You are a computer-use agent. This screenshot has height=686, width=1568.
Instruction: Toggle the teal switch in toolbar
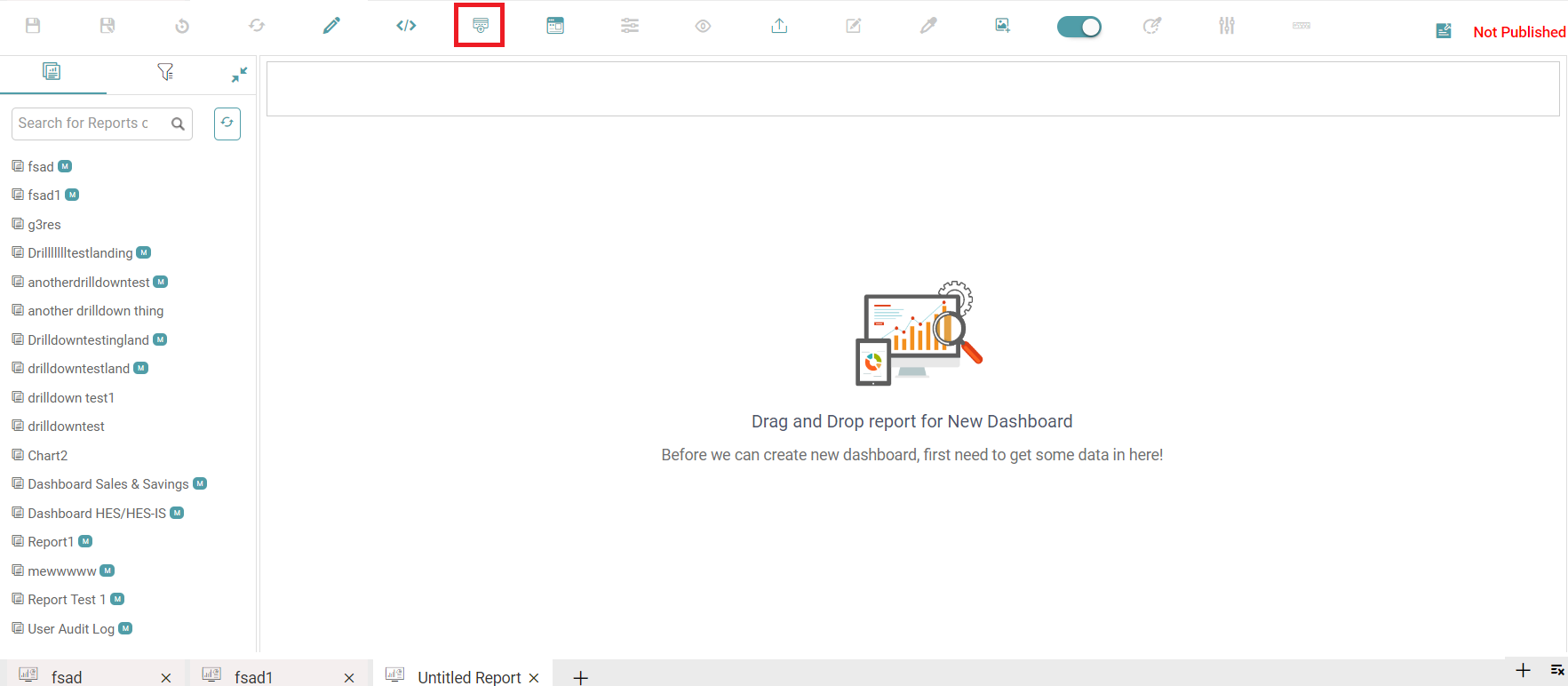pyautogui.click(x=1078, y=27)
